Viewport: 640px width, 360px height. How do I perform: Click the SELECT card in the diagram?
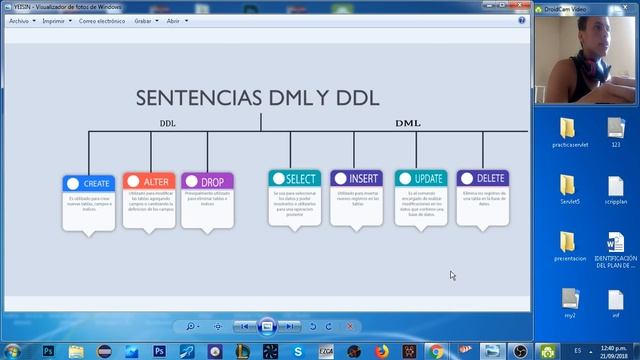pyautogui.click(x=295, y=200)
